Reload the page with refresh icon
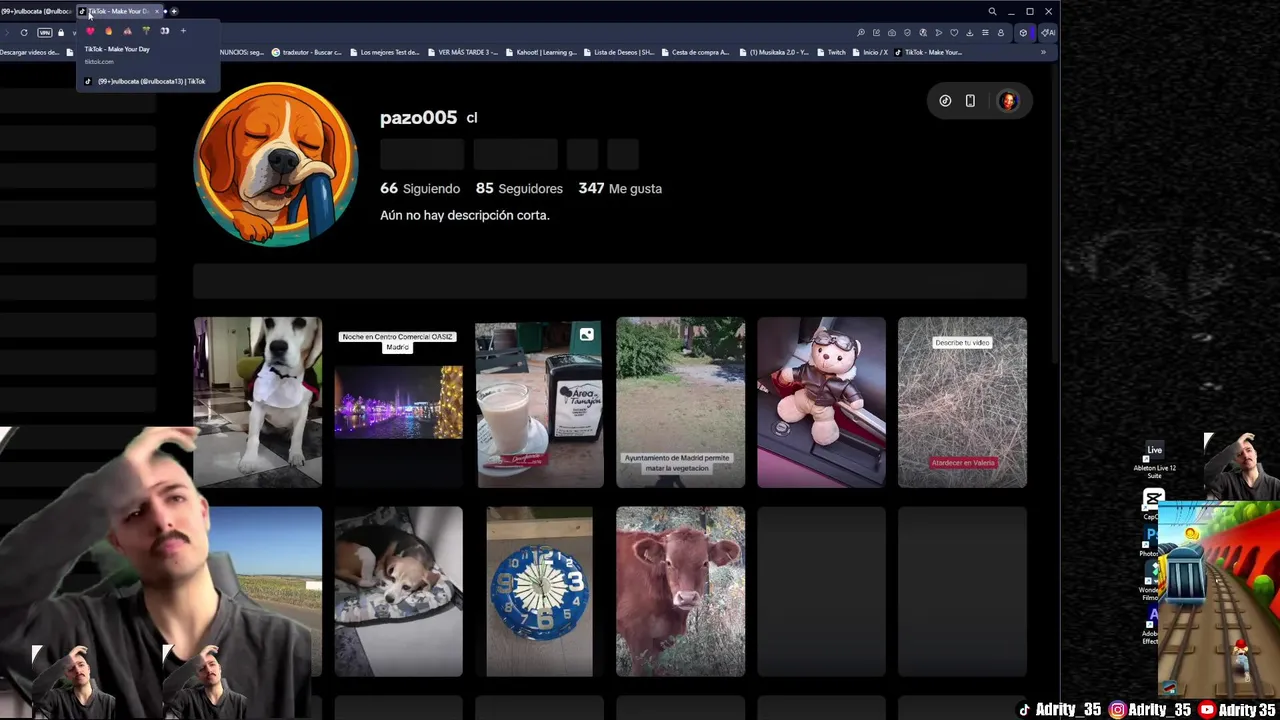This screenshot has width=1280, height=720. [x=24, y=32]
